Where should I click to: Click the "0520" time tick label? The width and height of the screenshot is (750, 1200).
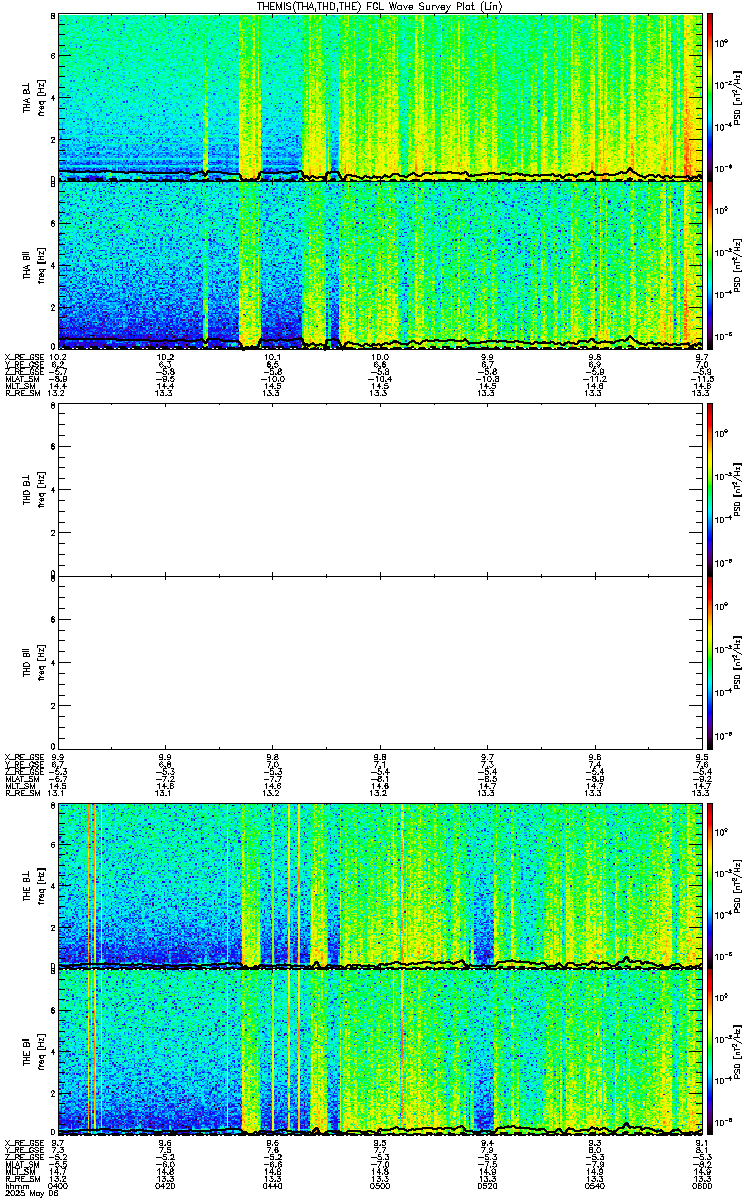click(x=488, y=1185)
